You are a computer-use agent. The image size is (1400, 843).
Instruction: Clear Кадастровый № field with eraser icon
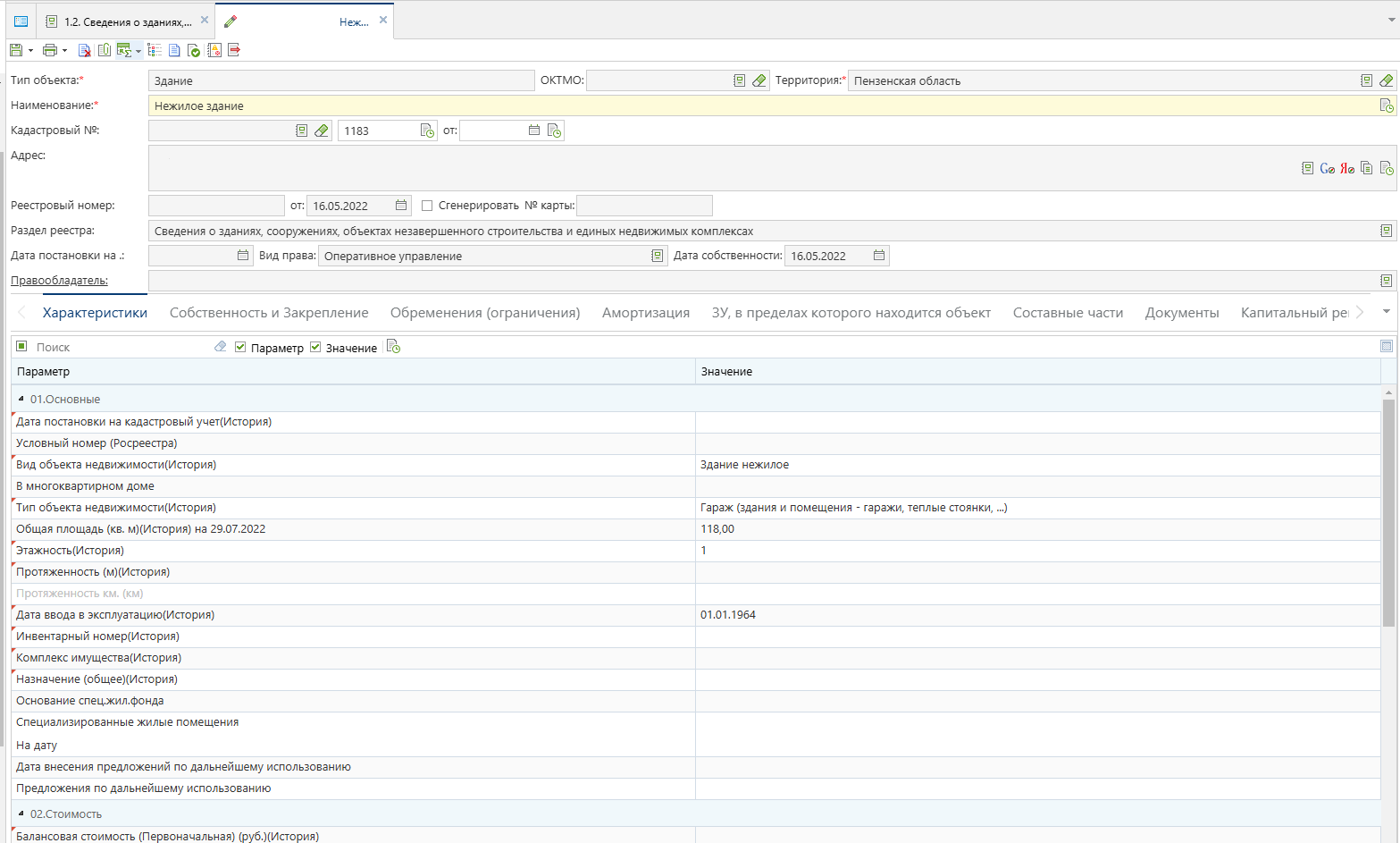tap(322, 131)
